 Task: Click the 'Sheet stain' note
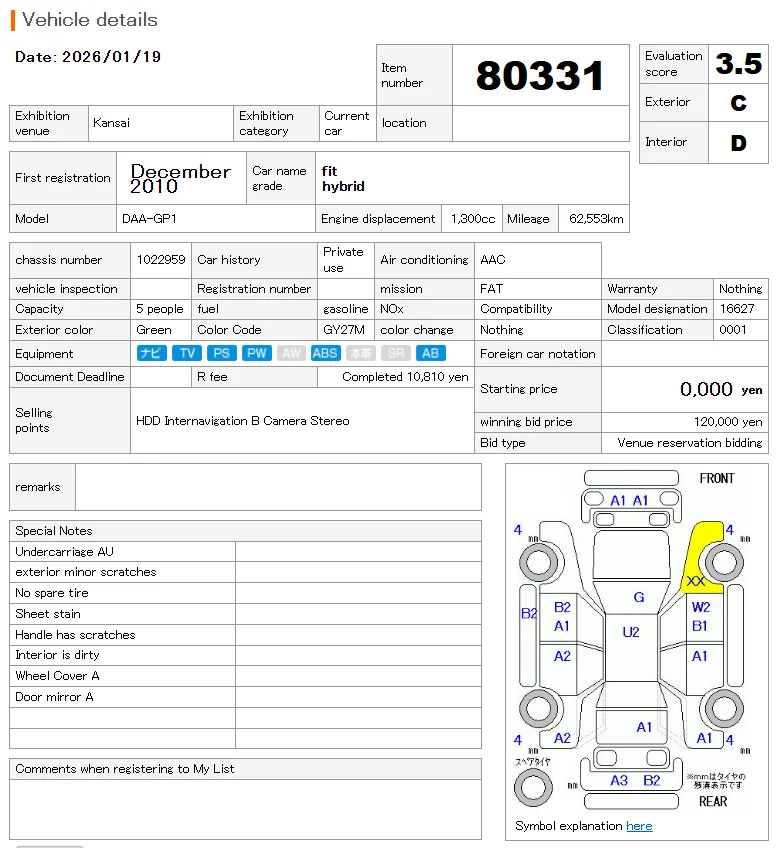[48, 614]
